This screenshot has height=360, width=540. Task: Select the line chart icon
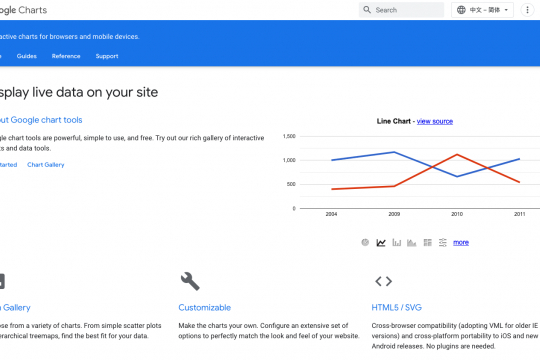point(381,243)
